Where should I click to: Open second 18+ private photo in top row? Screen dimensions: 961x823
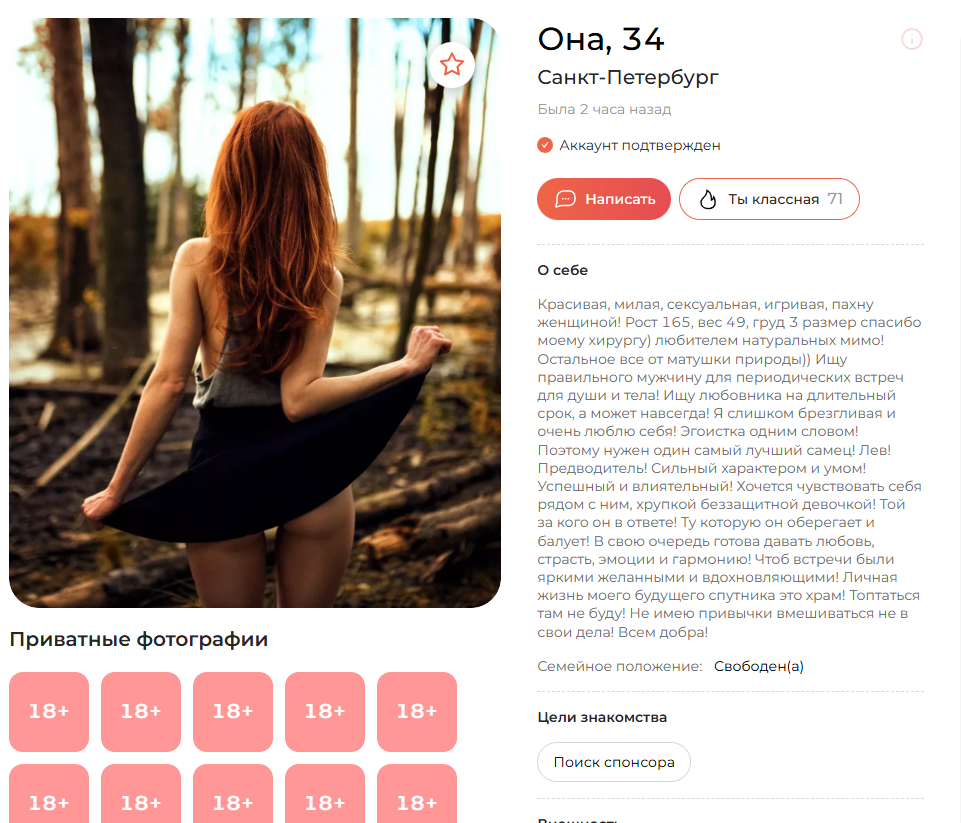click(x=141, y=711)
